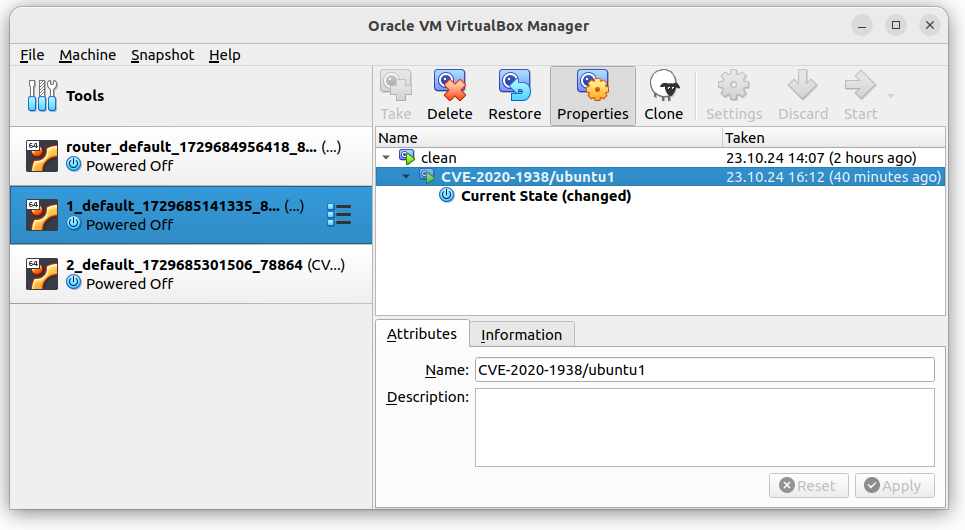Select the 2_default_1729685301506_78864 machine name

184,265
